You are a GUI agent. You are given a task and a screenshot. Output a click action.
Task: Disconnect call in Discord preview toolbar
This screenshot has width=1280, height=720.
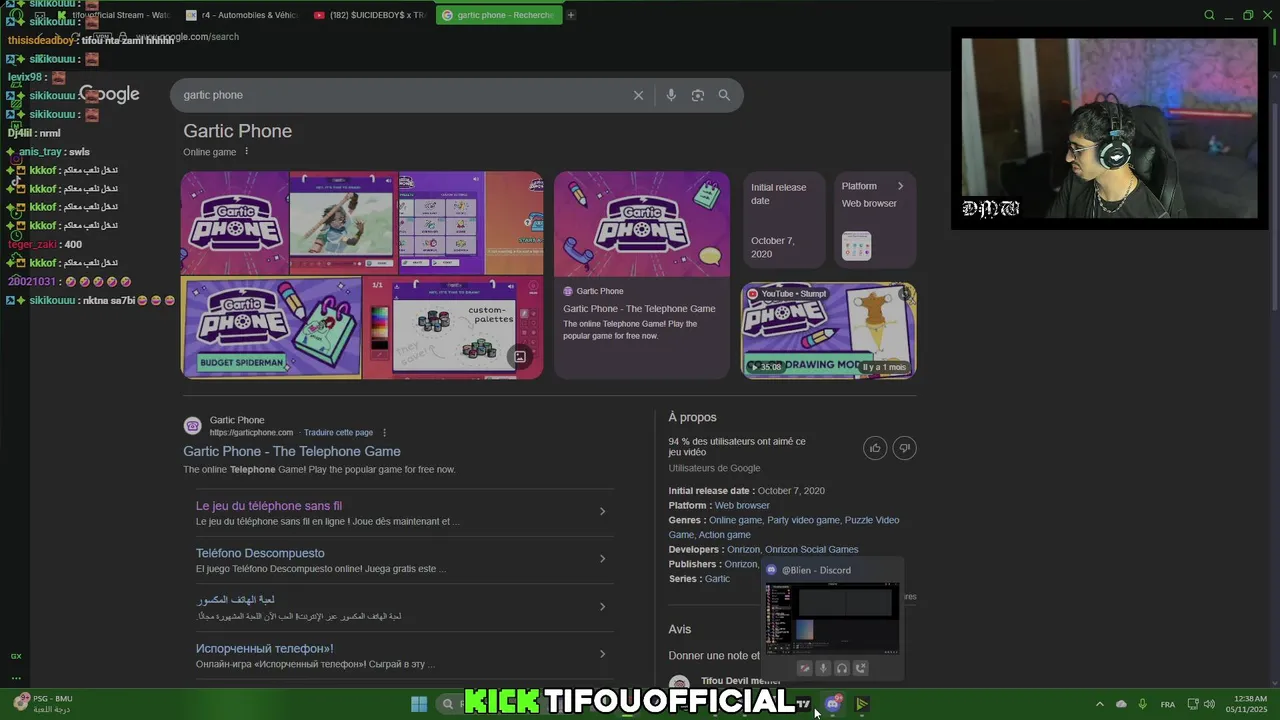click(861, 668)
